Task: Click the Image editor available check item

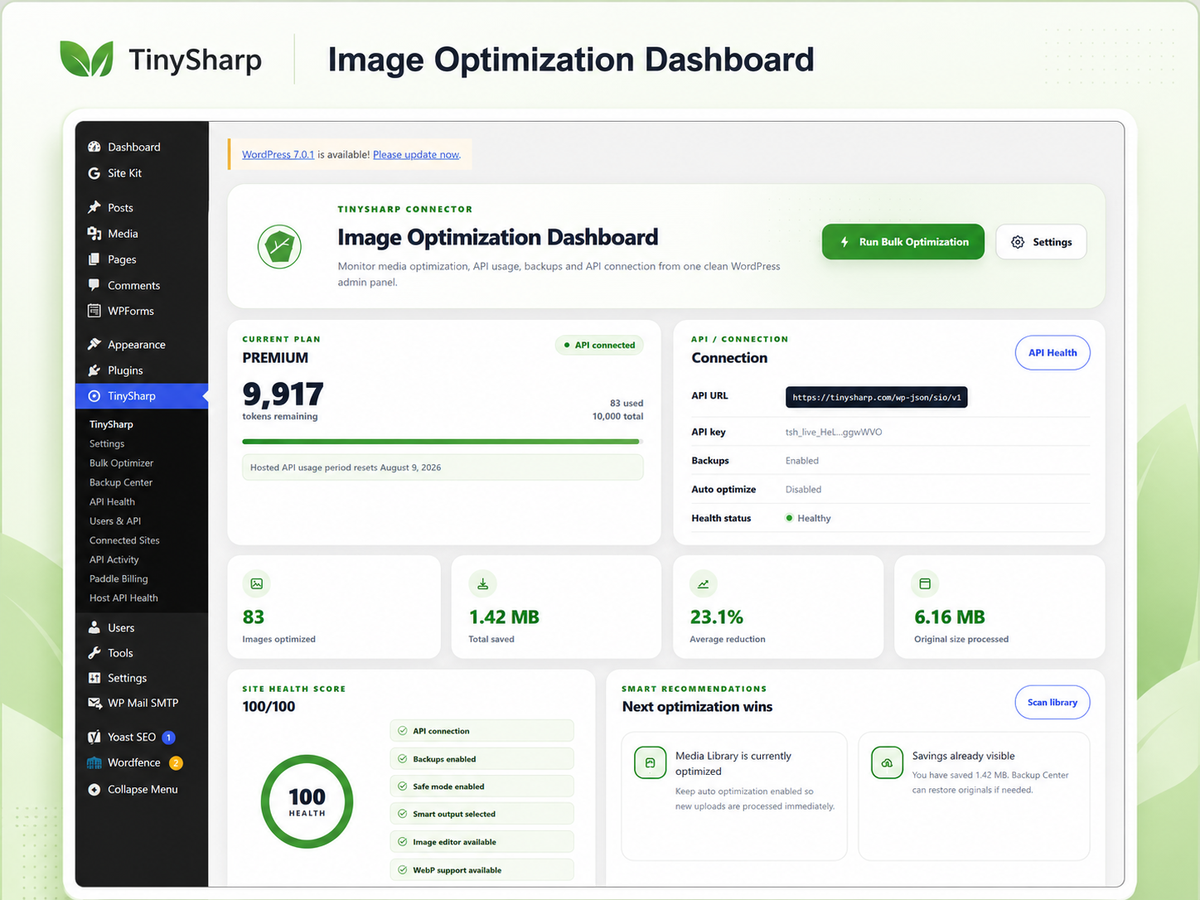Action: pos(482,842)
